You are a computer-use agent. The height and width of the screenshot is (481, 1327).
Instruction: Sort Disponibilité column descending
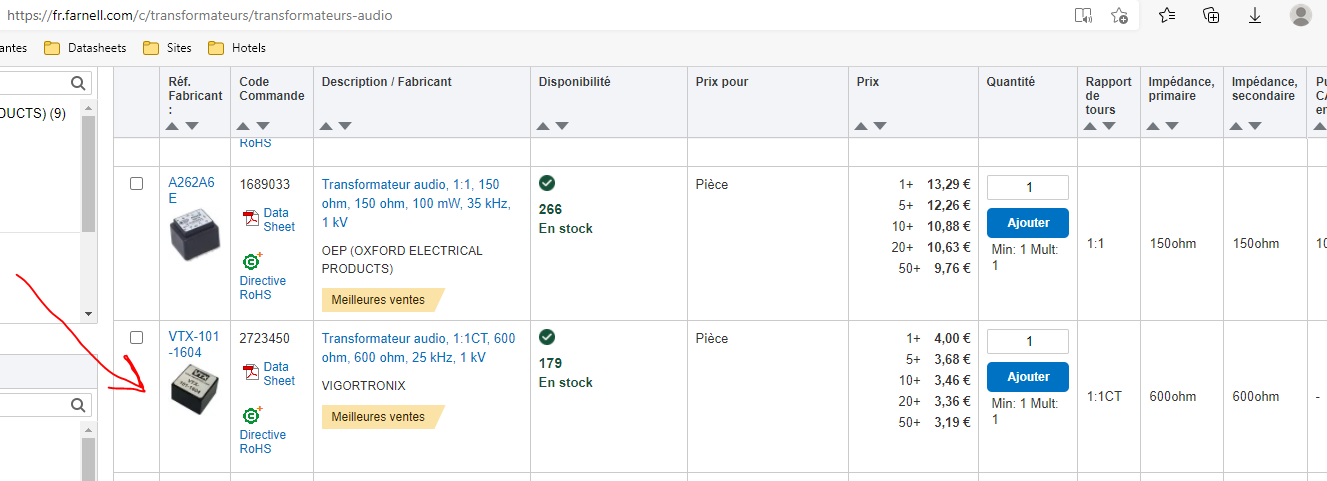pyautogui.click(x=562, y=126)
